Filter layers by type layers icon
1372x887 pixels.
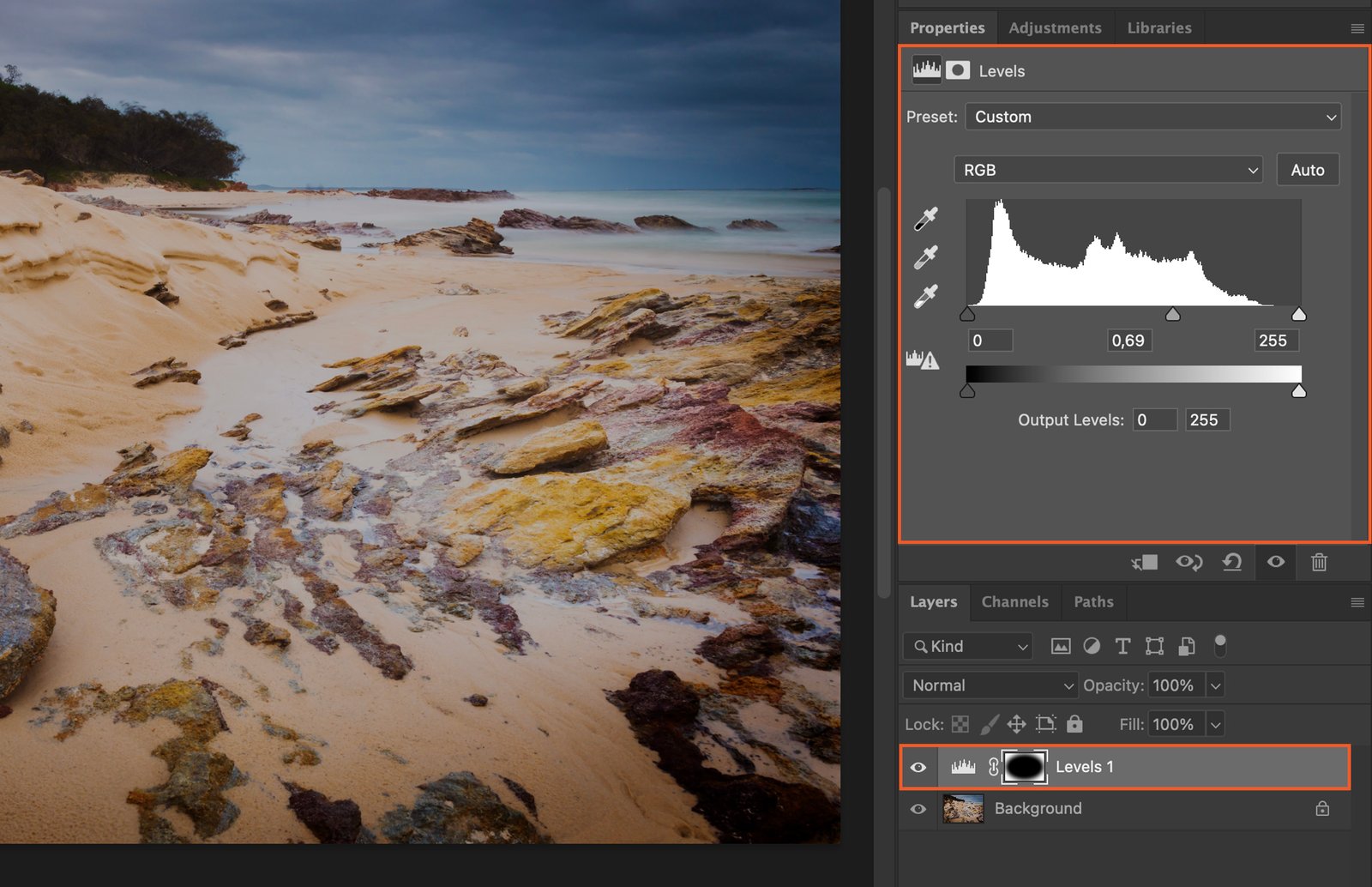click(1122, 647)
